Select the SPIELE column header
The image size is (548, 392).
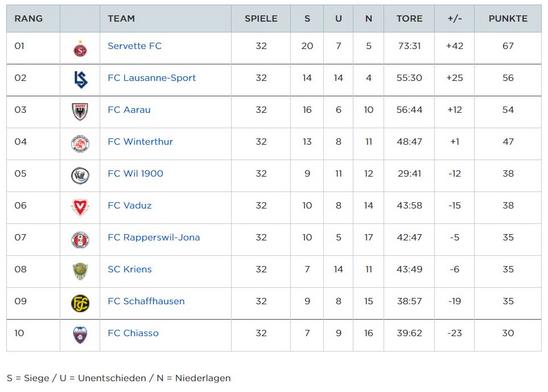coord(261,19)
